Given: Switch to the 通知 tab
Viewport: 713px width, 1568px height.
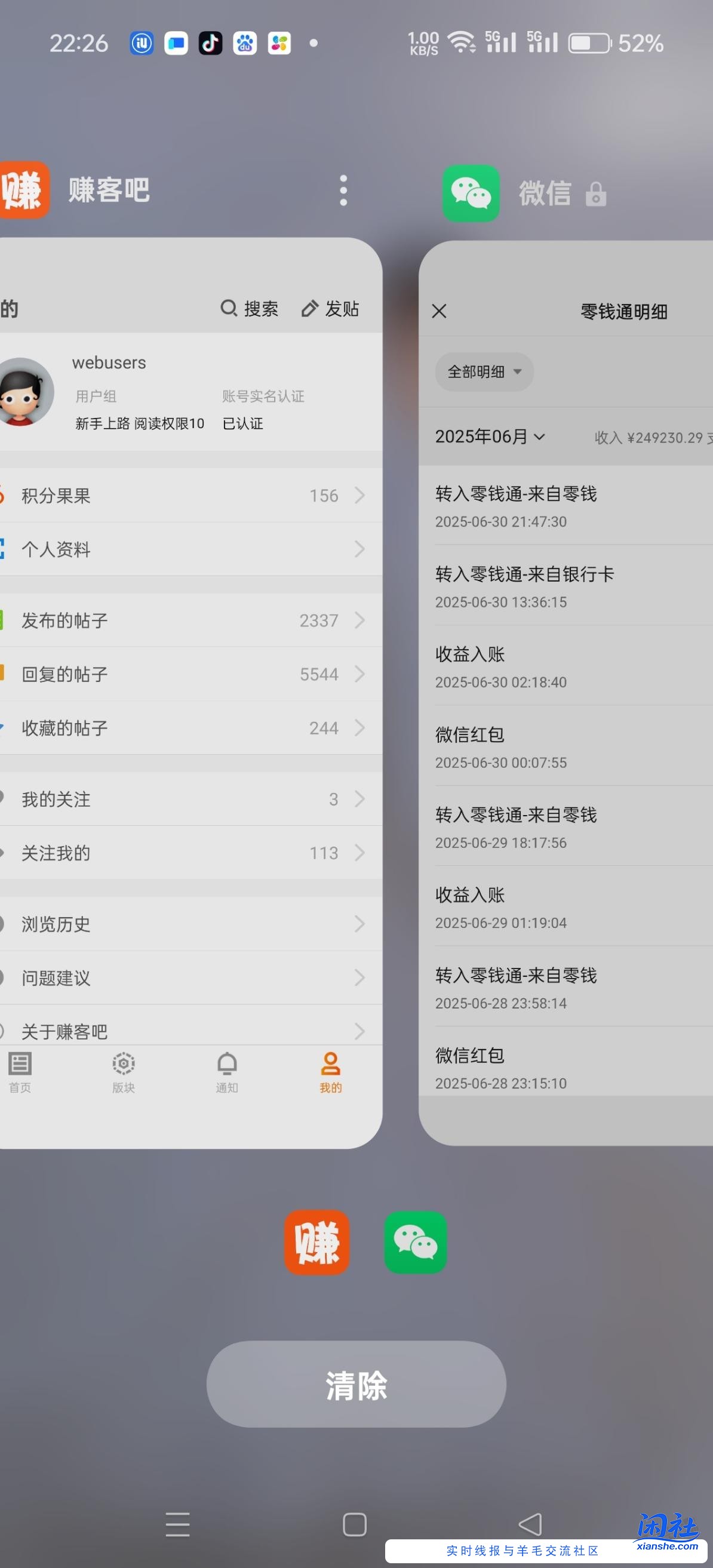Looking at the screenshot, I should (227, 1072).
